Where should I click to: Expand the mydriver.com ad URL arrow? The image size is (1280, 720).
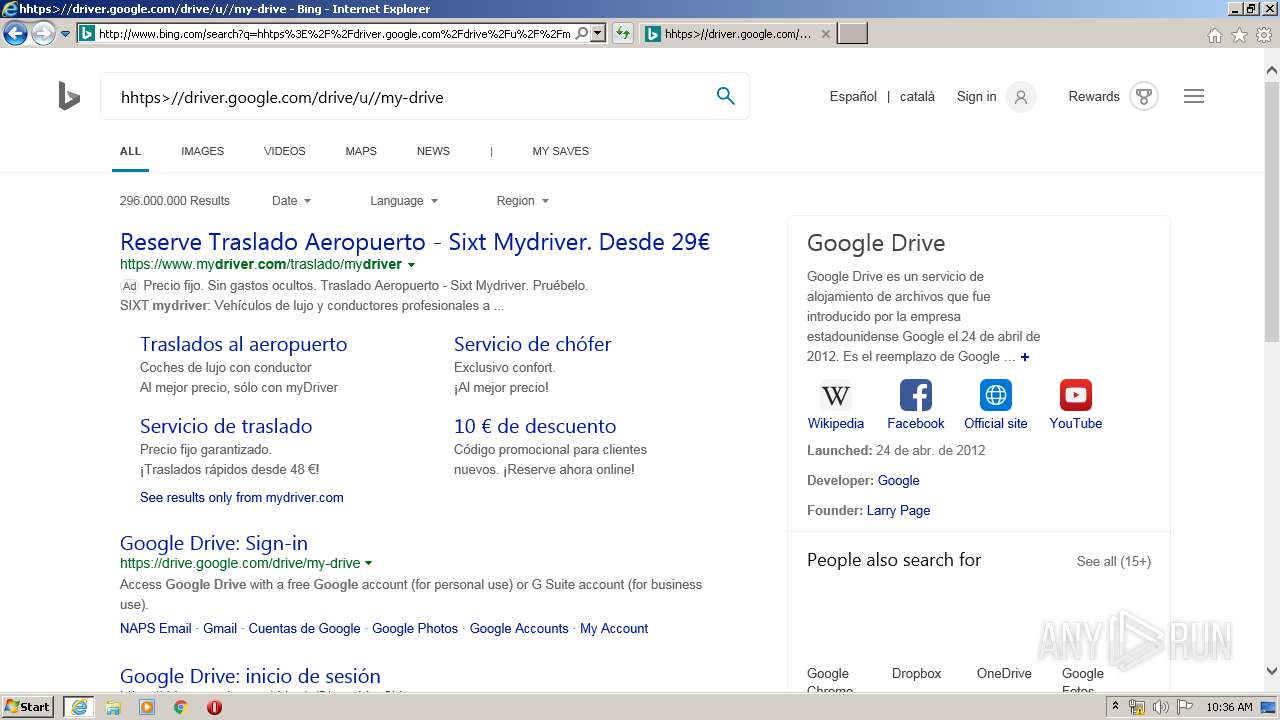411,265
